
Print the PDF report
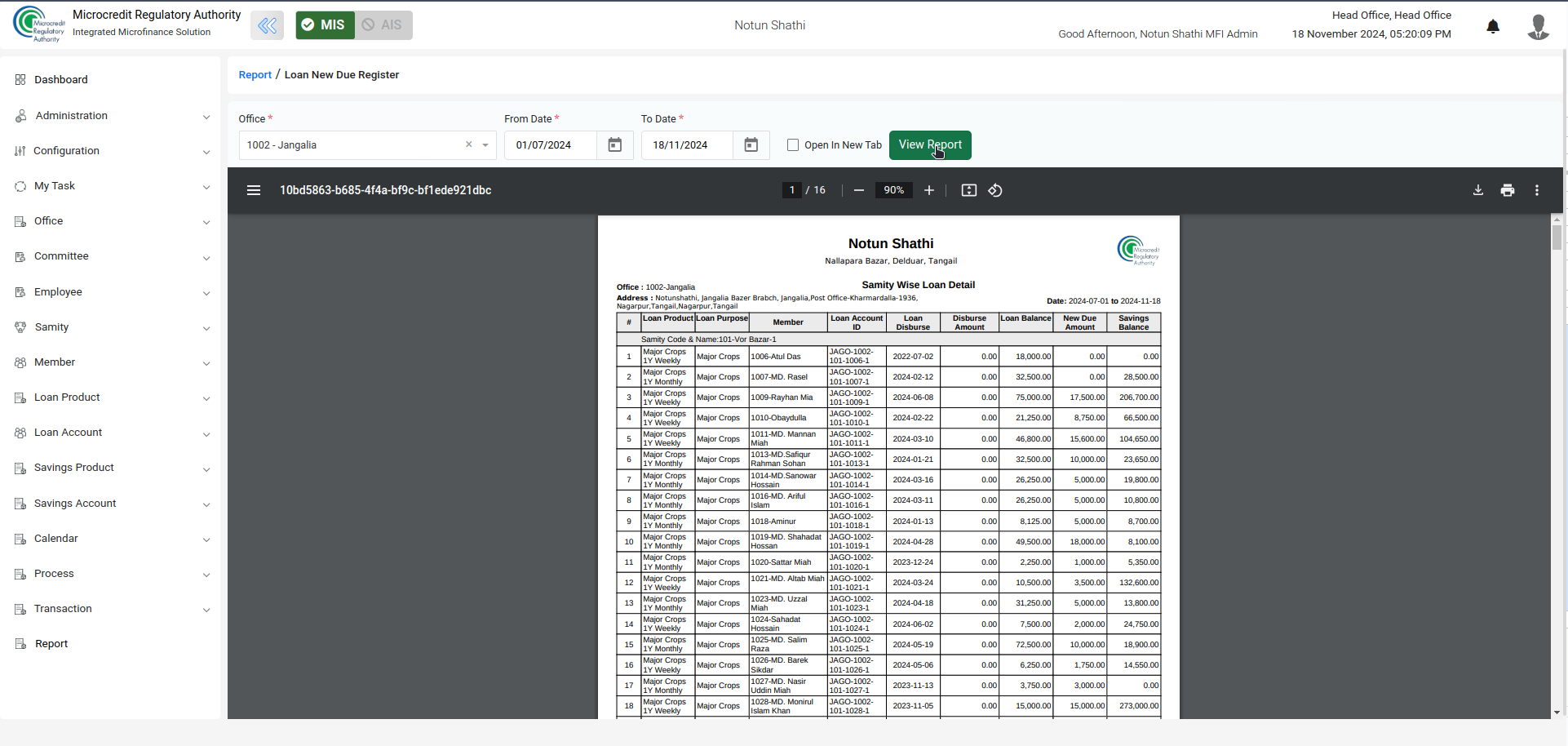tap(1508, 190)
